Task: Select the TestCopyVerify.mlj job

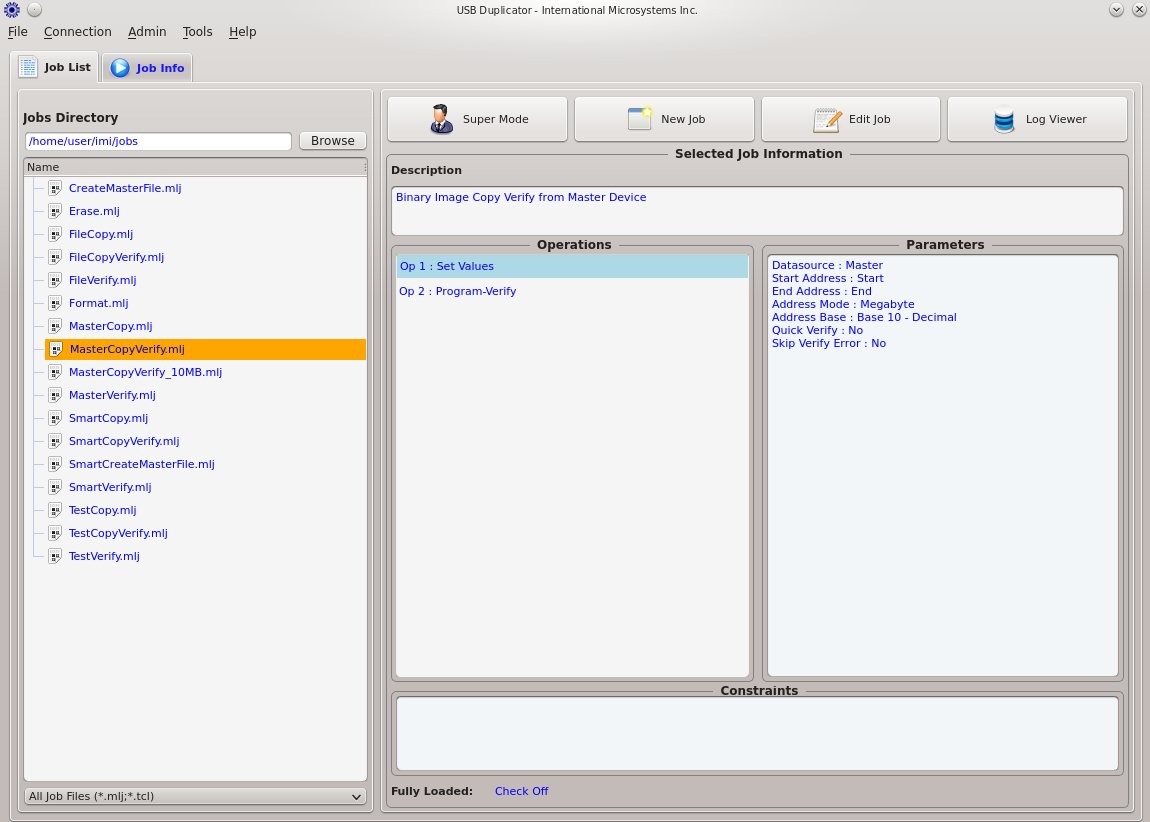Action: point(118,533)
